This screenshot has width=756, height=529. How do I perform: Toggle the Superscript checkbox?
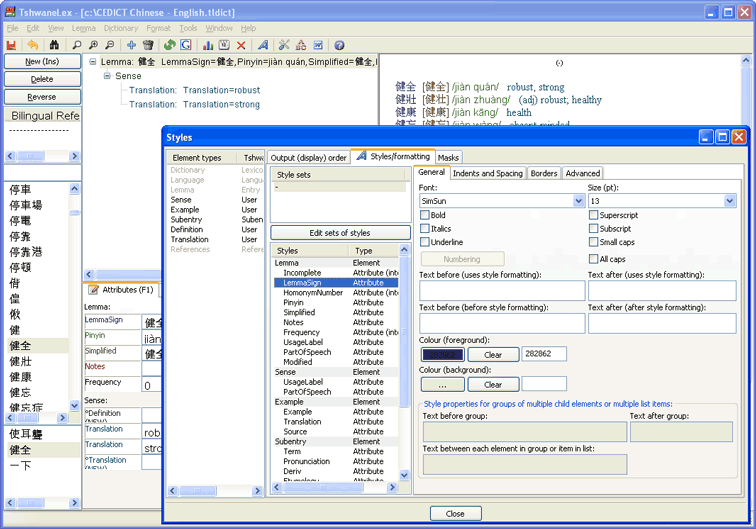point(594,215)
